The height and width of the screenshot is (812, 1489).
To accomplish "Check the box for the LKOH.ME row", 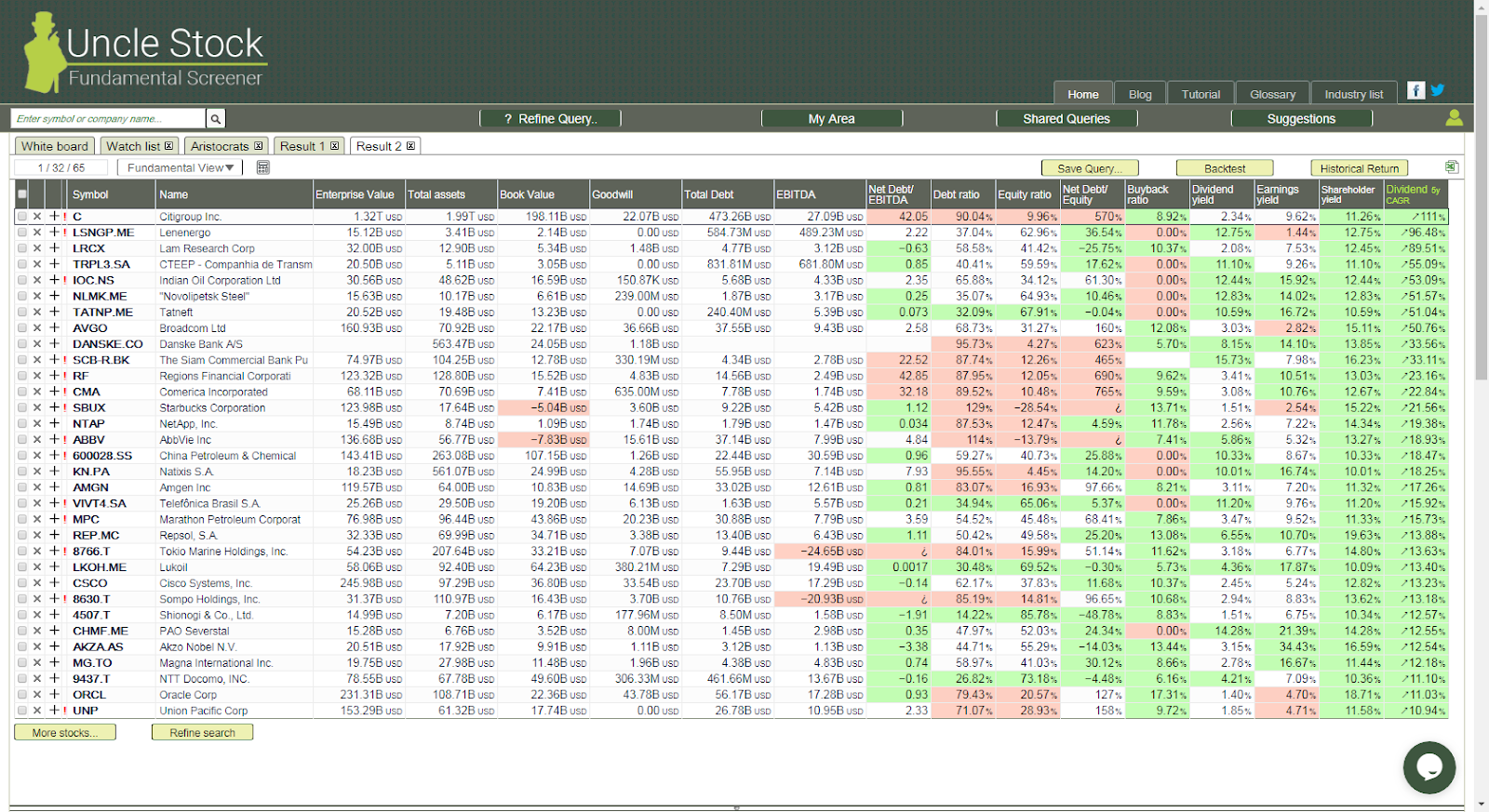I will [x=21, y=567].
